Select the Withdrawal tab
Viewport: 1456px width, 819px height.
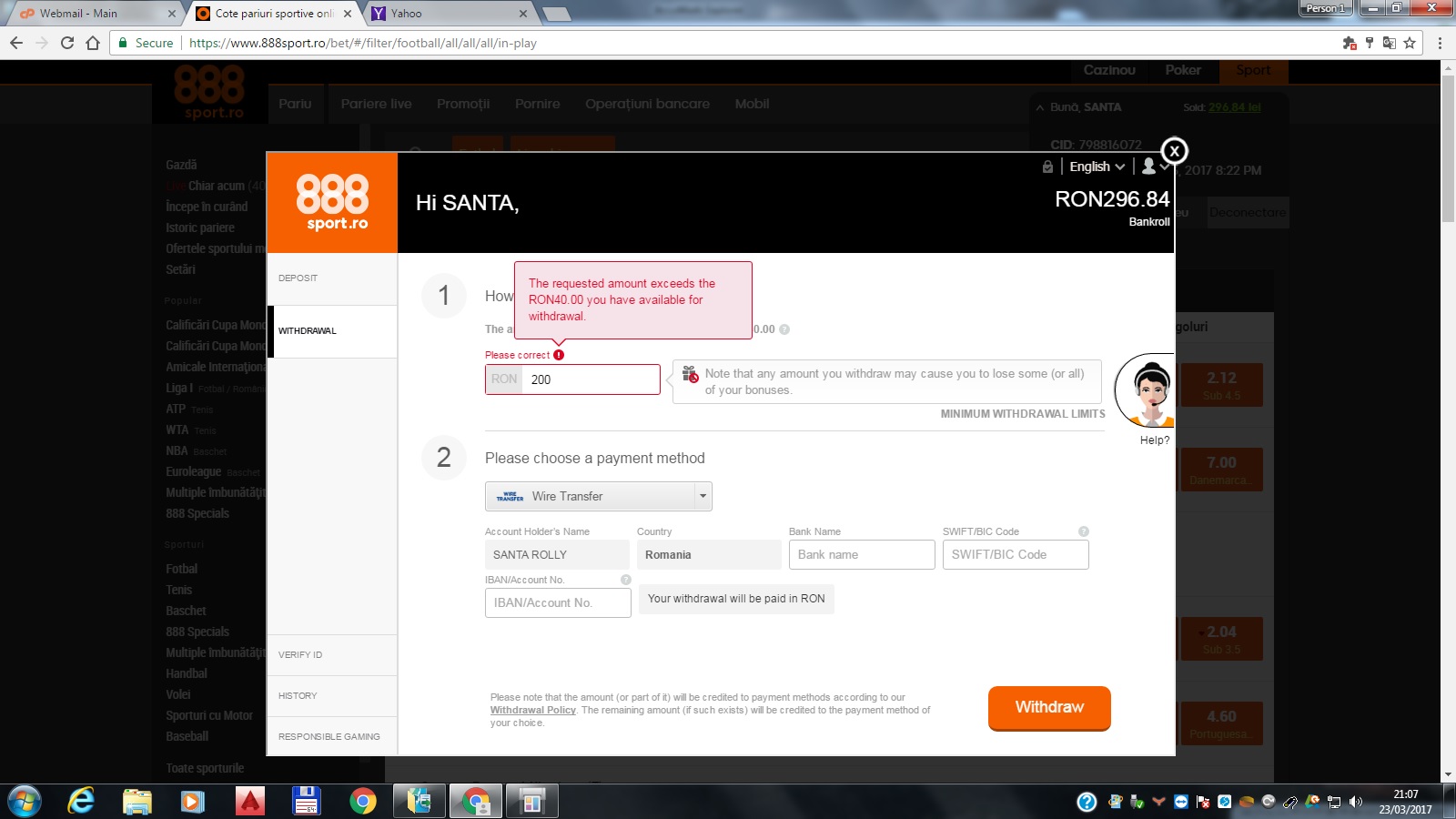click(x=332, y=331)
